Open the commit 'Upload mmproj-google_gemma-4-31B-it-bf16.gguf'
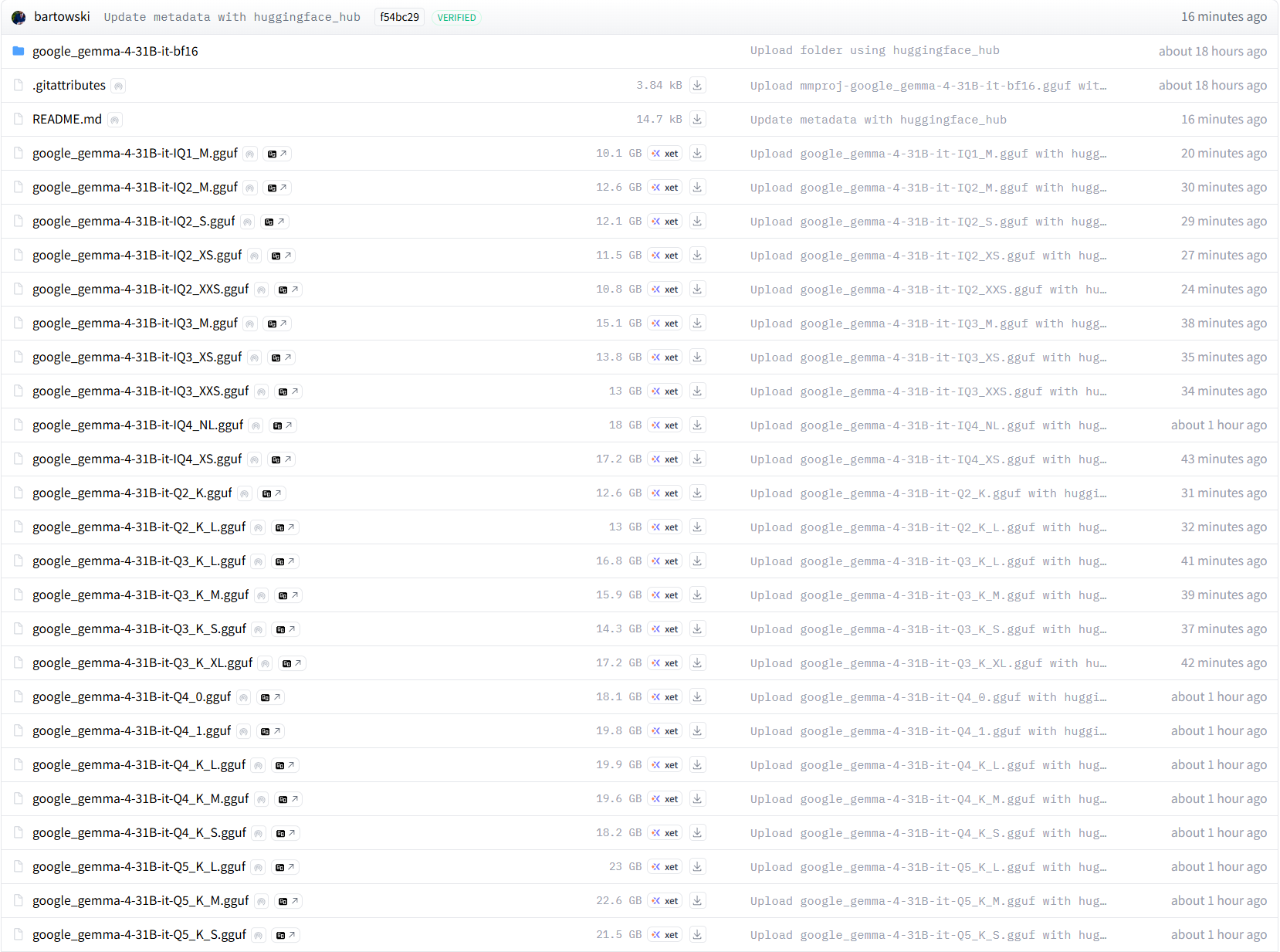1280x952 pixels. [x=928, y=86]
